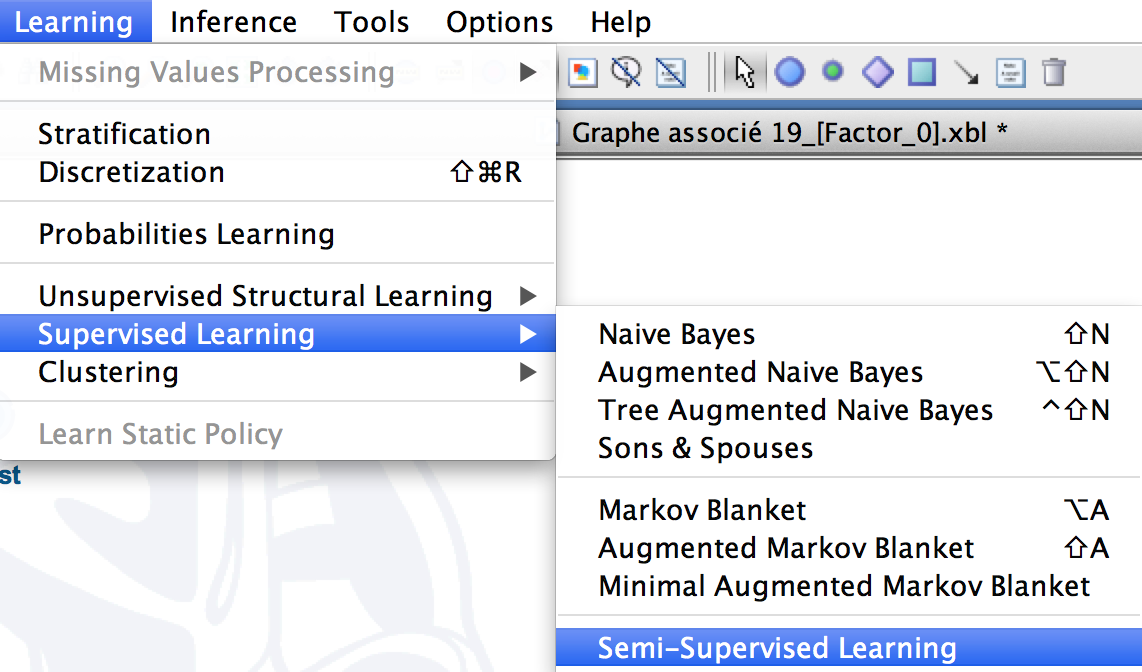Viewport: 1142px width, 672px height.
Task: Open the Tools menu
Action: pos(371,22)
